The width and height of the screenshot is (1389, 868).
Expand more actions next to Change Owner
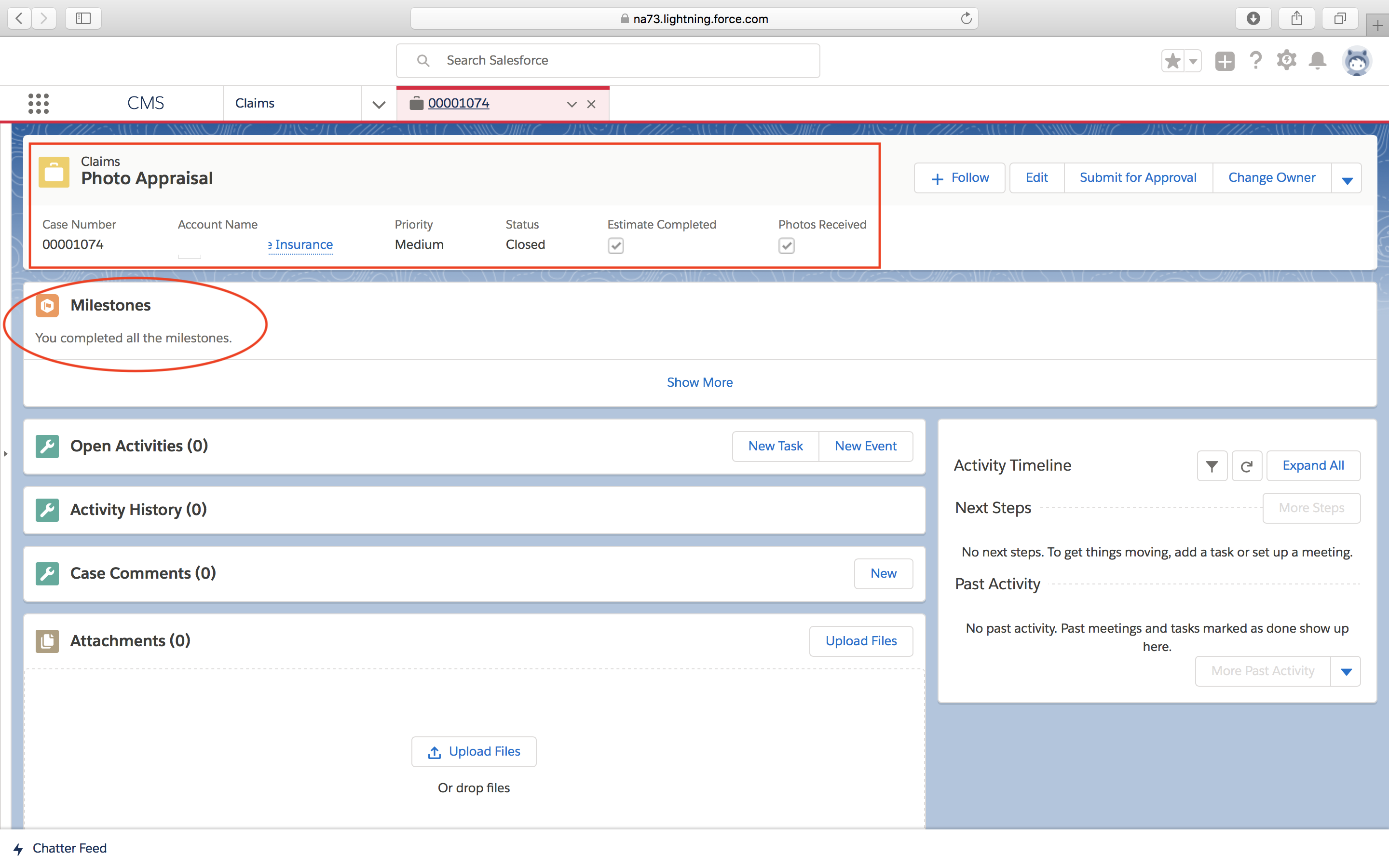point(1347,179)
